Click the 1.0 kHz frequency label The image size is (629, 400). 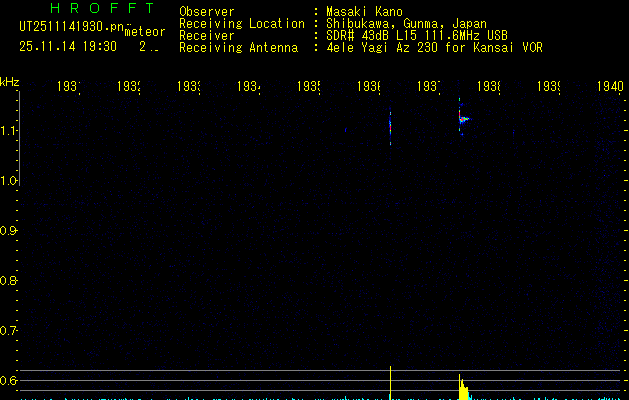(8, 181)
